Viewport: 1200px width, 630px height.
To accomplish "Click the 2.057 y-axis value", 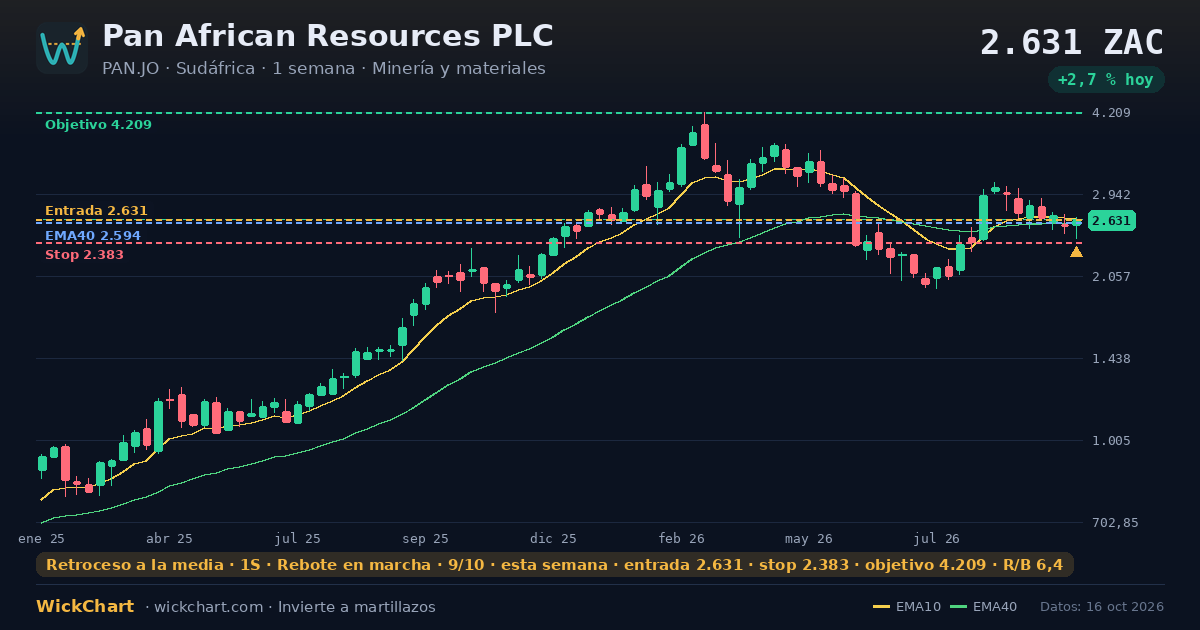I will 1112,277.
